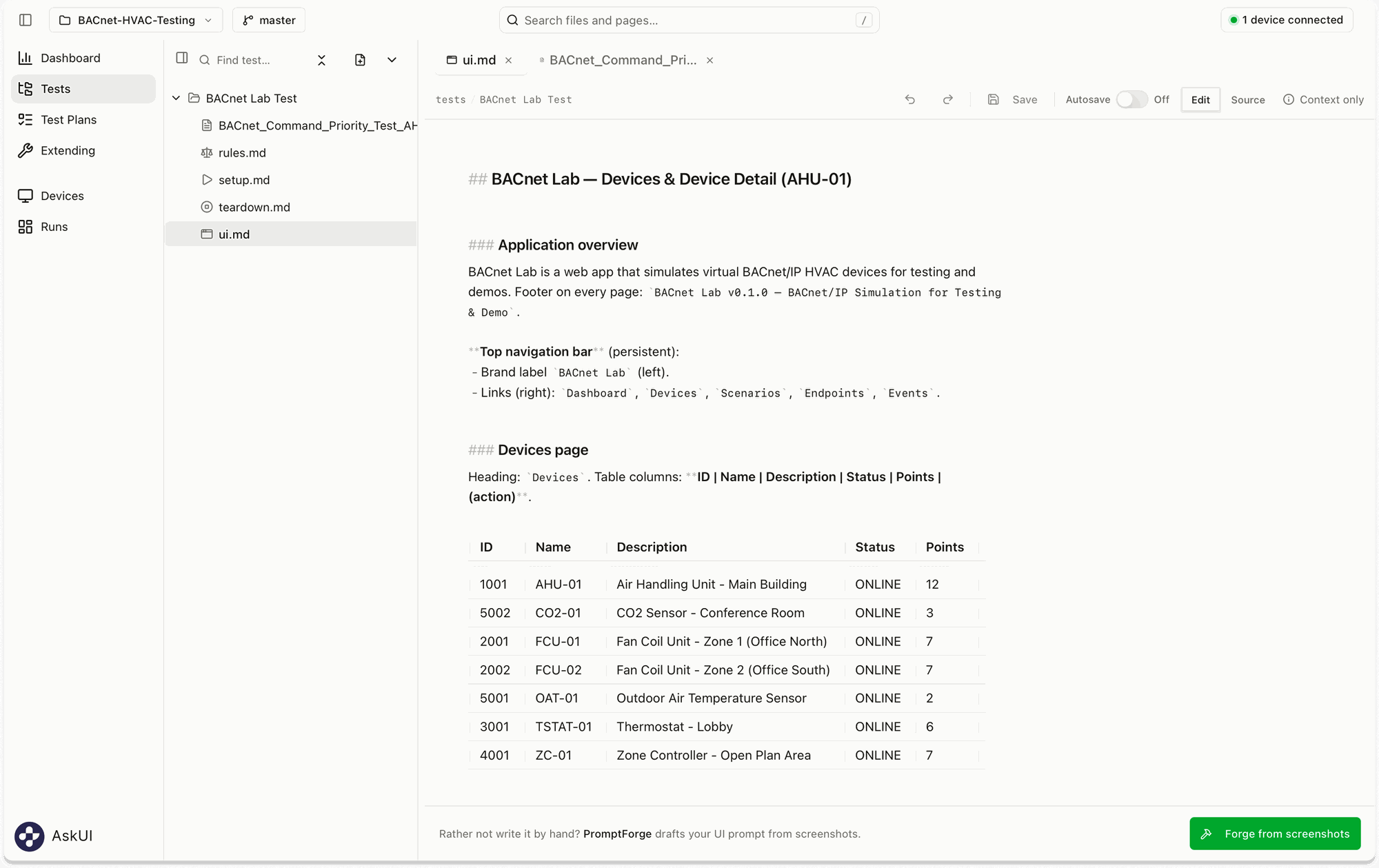Save the file with the Save button
This screenshot has width=1379, height=868.
click(x=1013, y=99)
